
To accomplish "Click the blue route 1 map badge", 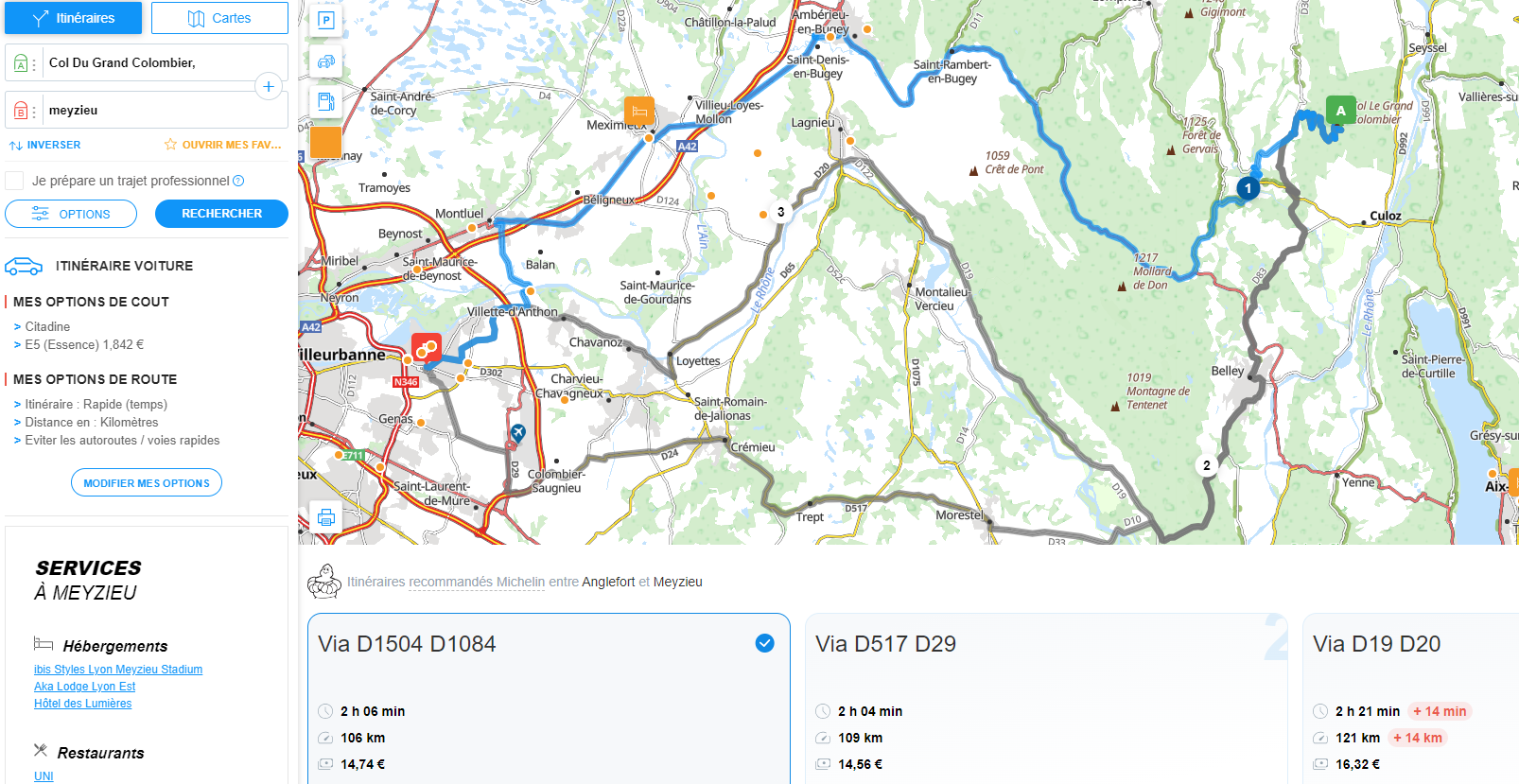I will tap(1248, 188).
